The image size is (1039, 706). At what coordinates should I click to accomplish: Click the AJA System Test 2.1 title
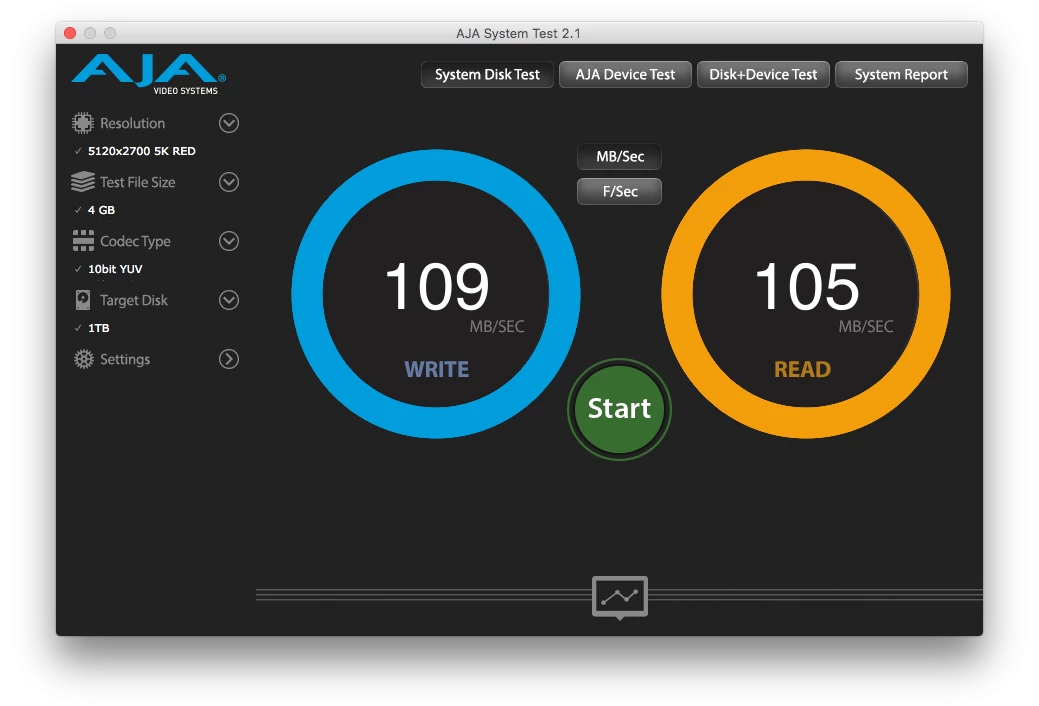(x=518, y=33)
